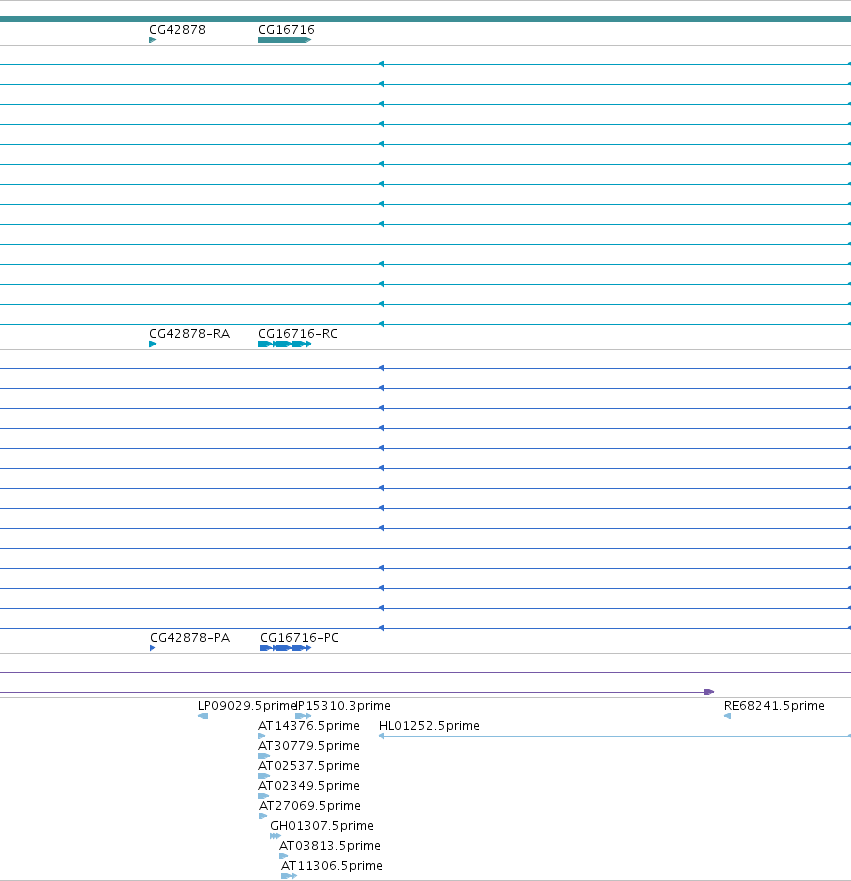Select the teal gene bar under CG16716
The width and height of the screenshot is (851, 881).
point(284,40)
